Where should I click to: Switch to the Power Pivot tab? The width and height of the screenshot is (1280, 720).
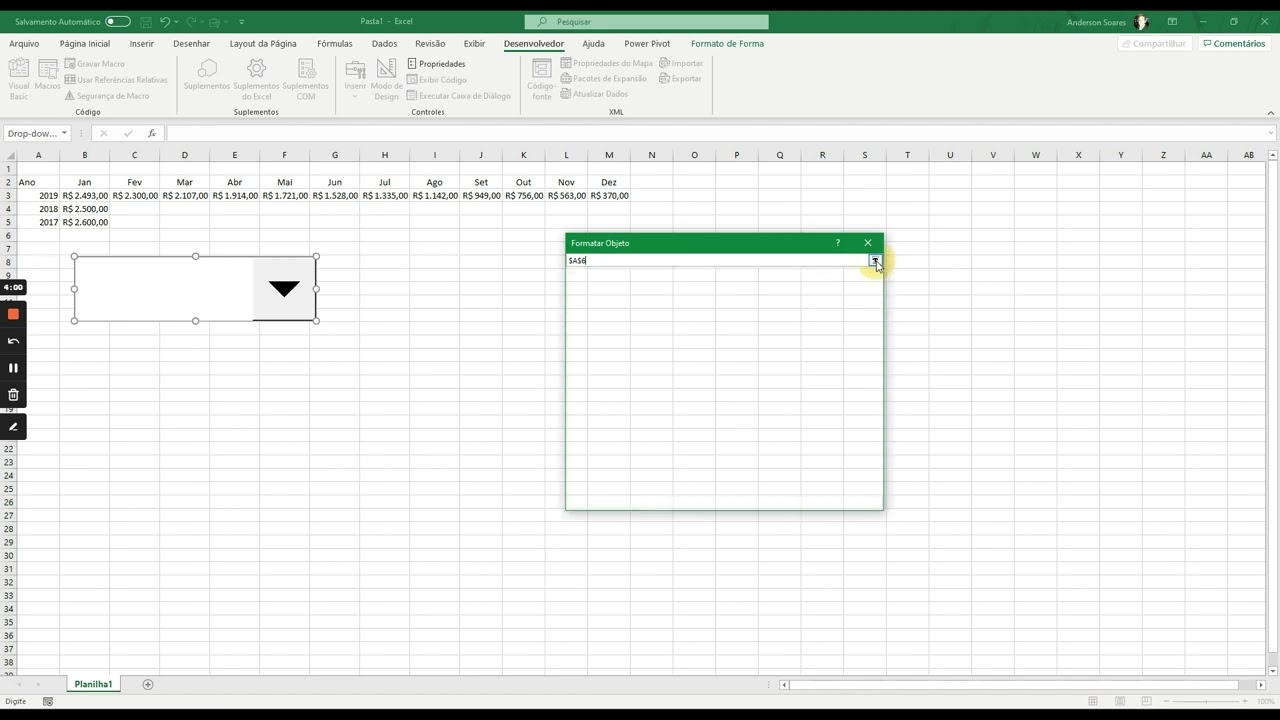click(x=647, y=43)
